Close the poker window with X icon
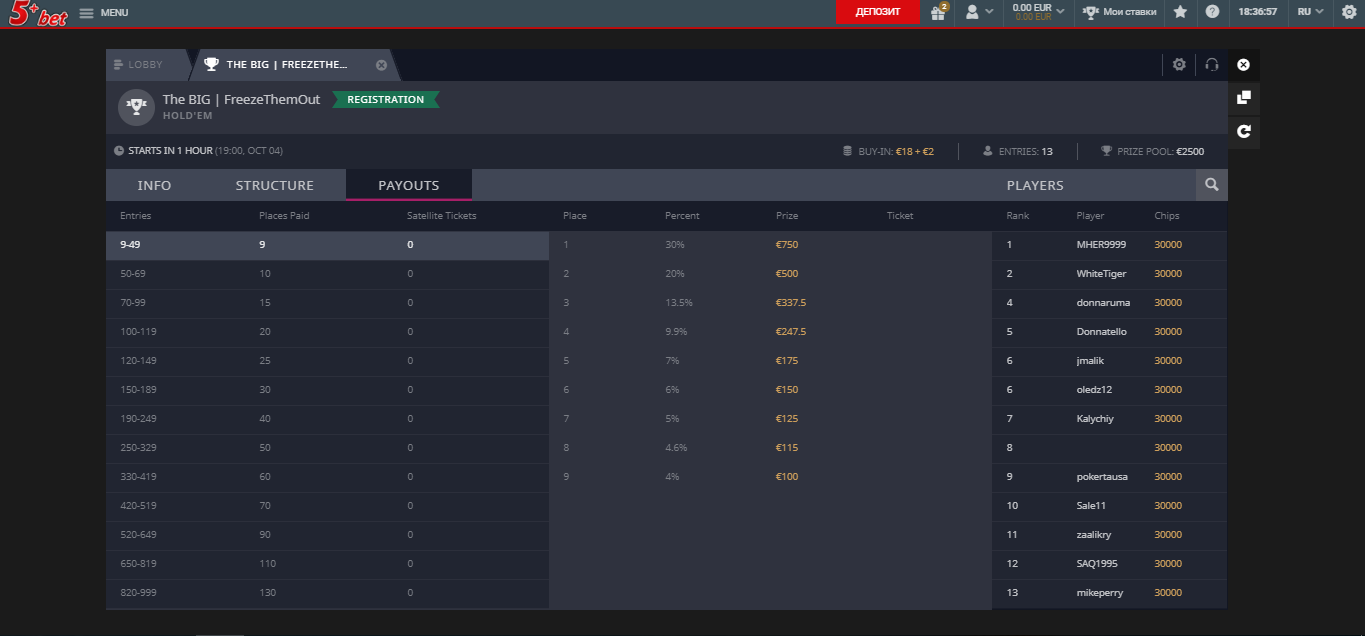1365x636 pixels. [x=1243, y=65]
